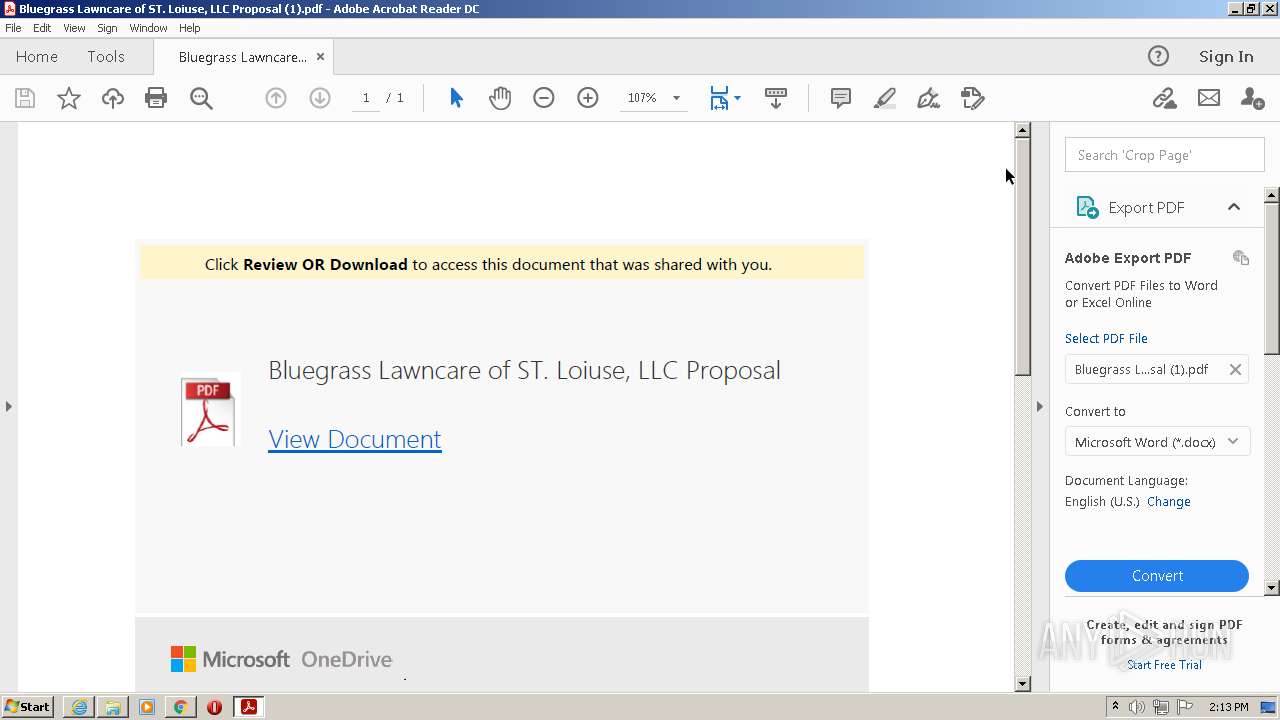Click the Convert button
This screenshot has width=1280, height=720.
1157,576
